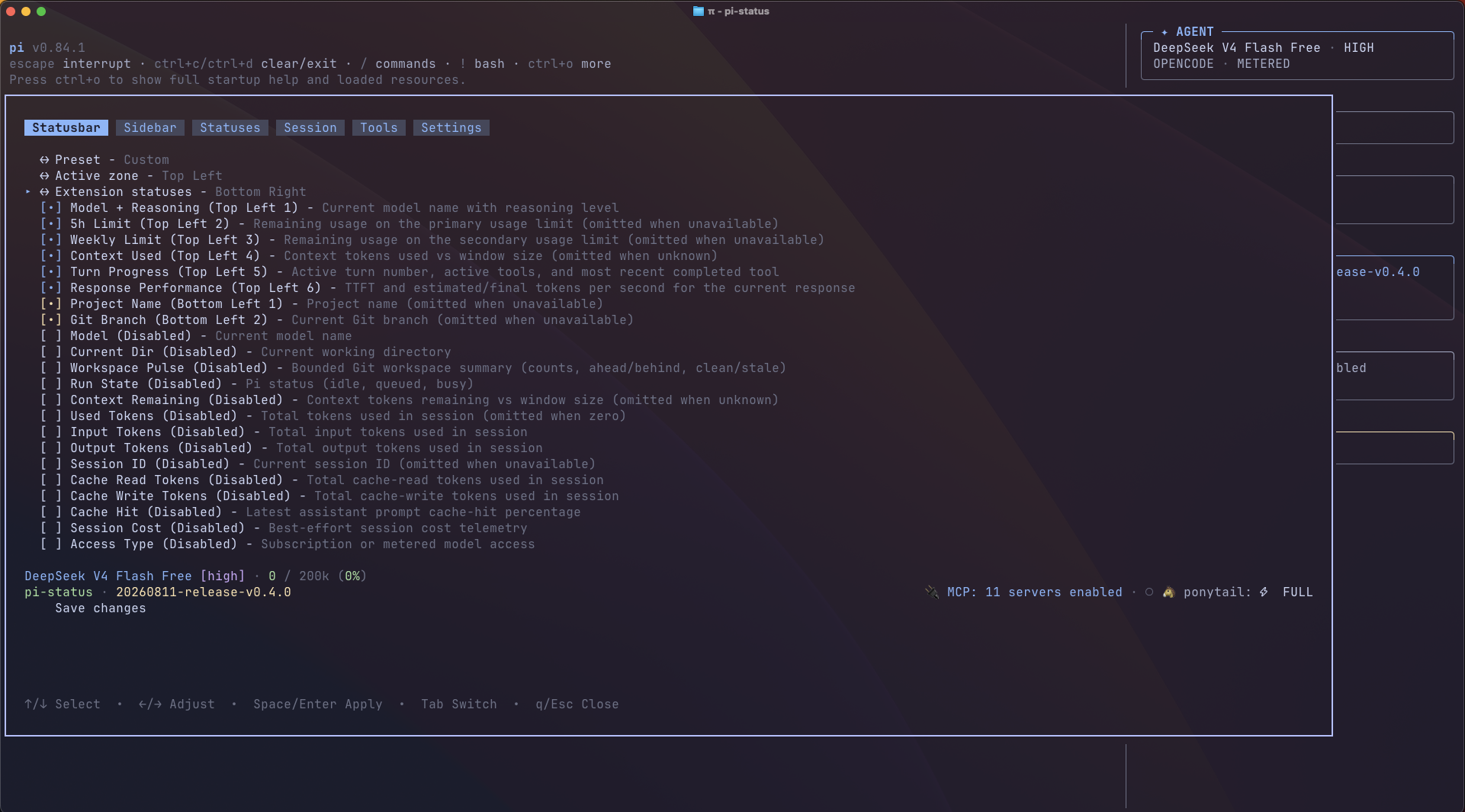Toggle Context Used checkbox
This screenshot has height=812, width=1465.
click(51, 256)
